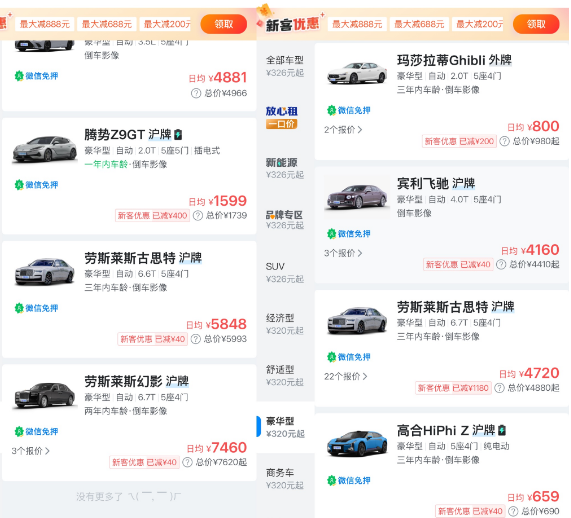Select the 经济型 category tab
The height and width of the screenshot is (518, 571).
point(285,323)
